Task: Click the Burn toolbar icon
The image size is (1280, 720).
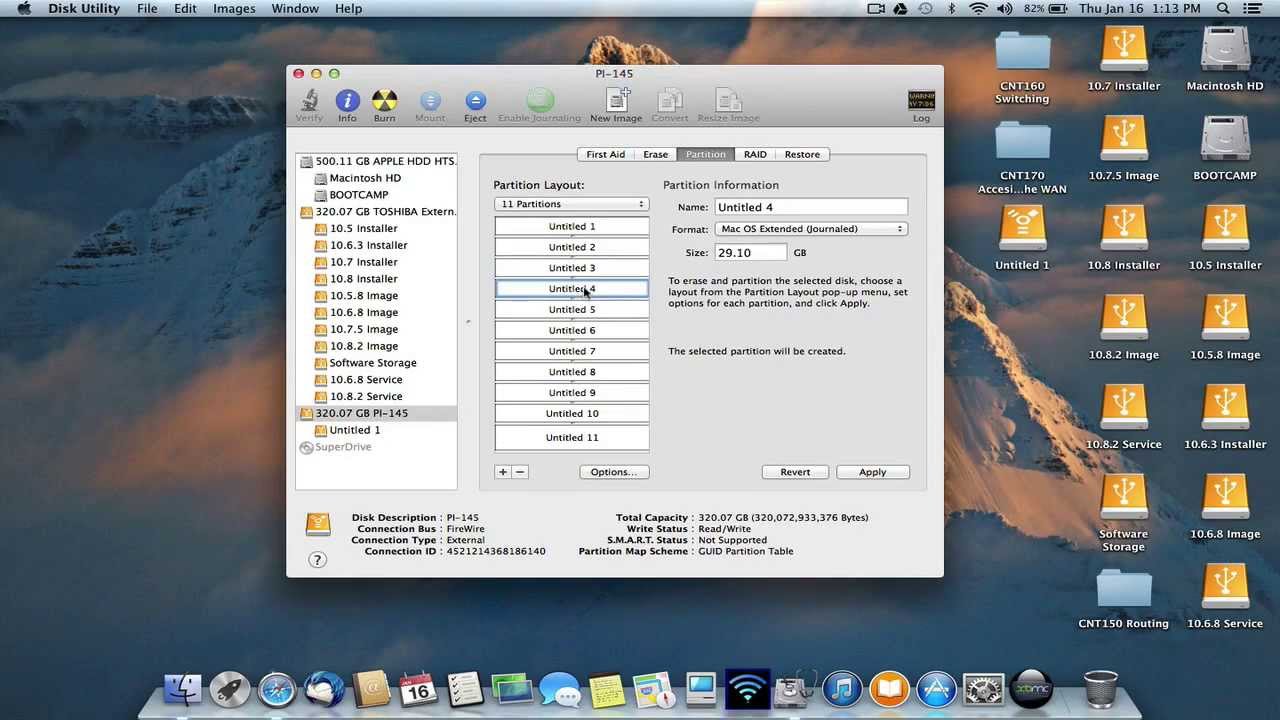Action: 384,106
